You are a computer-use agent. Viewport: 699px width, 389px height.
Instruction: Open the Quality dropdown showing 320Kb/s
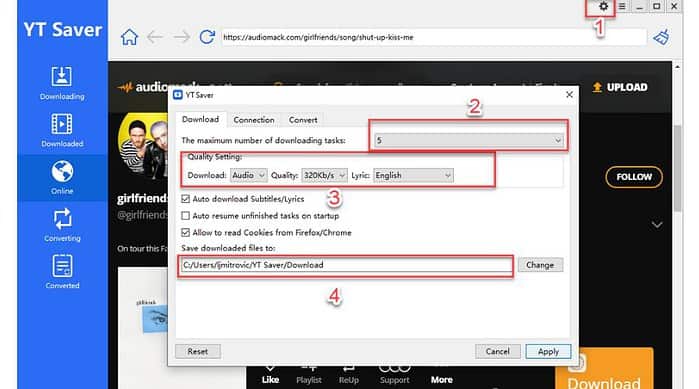pos(324,176)
